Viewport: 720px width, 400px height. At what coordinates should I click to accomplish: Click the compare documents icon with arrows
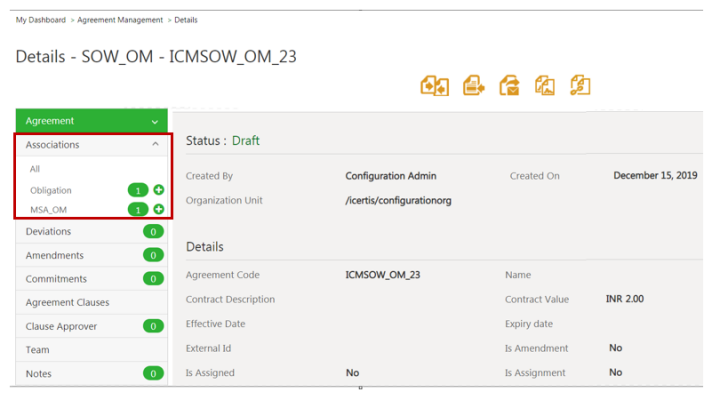[435, 86]
